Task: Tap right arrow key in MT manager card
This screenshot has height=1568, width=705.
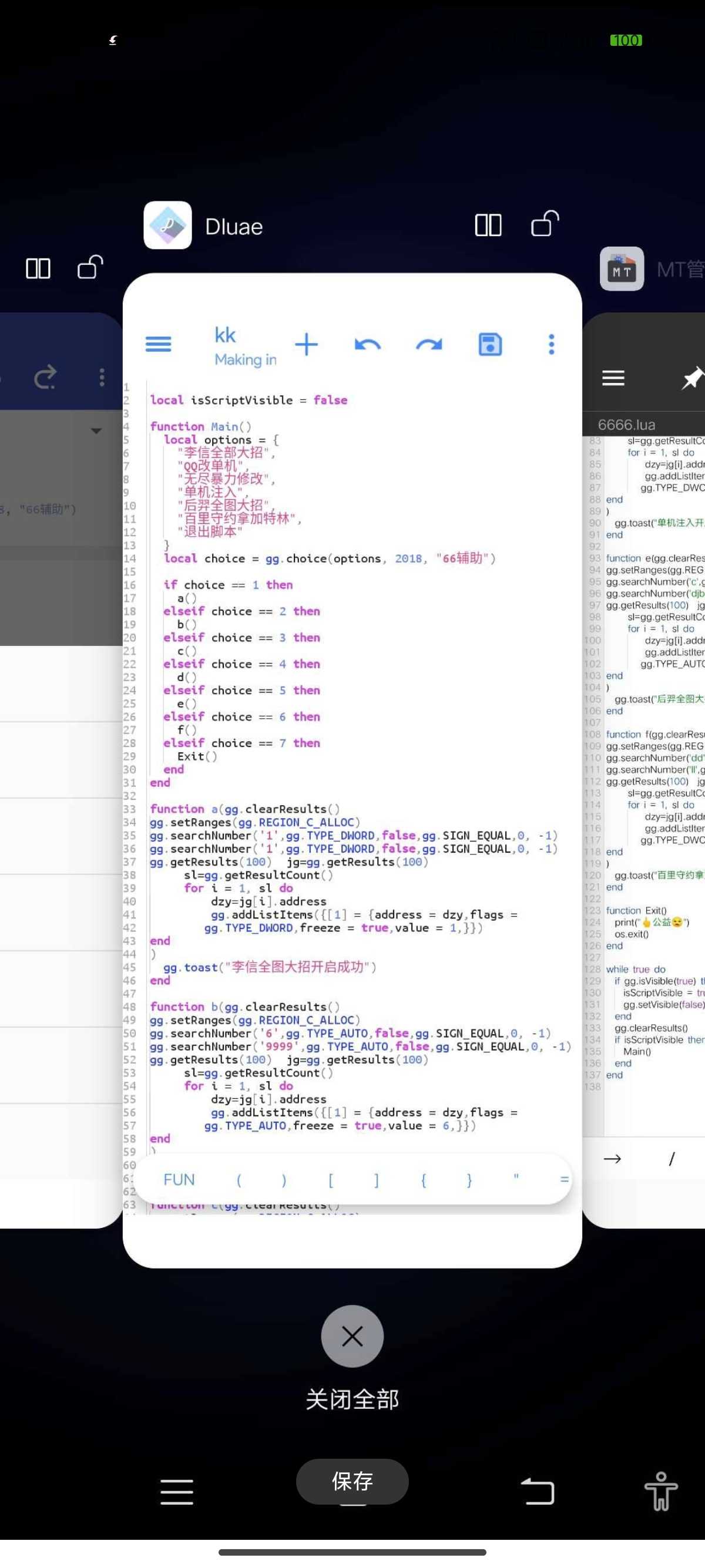Action: tap(612, 1159)
